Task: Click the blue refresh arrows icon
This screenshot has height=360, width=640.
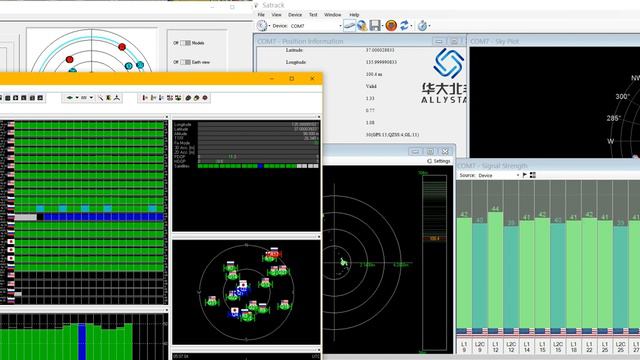Action: tap(404, 26)
